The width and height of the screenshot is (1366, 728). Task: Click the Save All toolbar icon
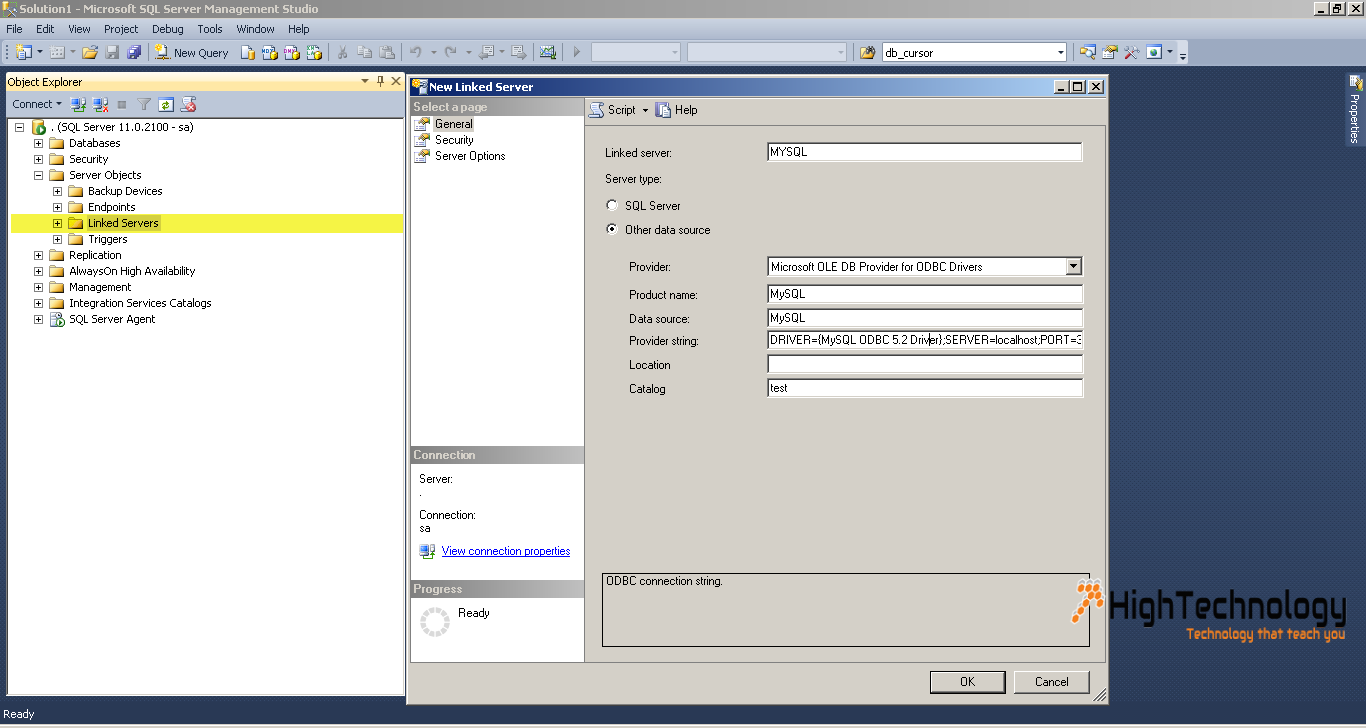134,52
